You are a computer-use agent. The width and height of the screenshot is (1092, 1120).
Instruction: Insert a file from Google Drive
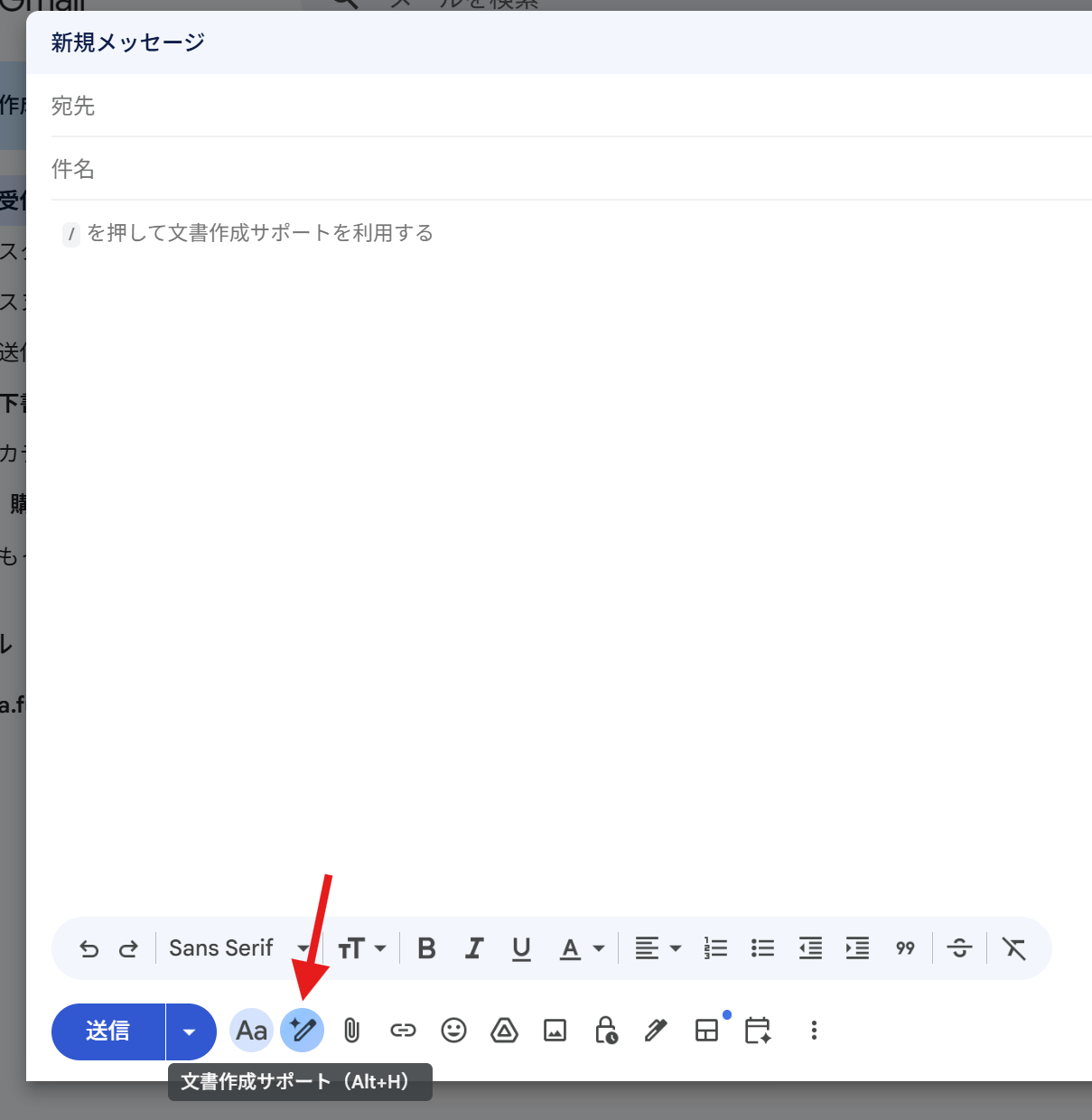point(504,1031)
